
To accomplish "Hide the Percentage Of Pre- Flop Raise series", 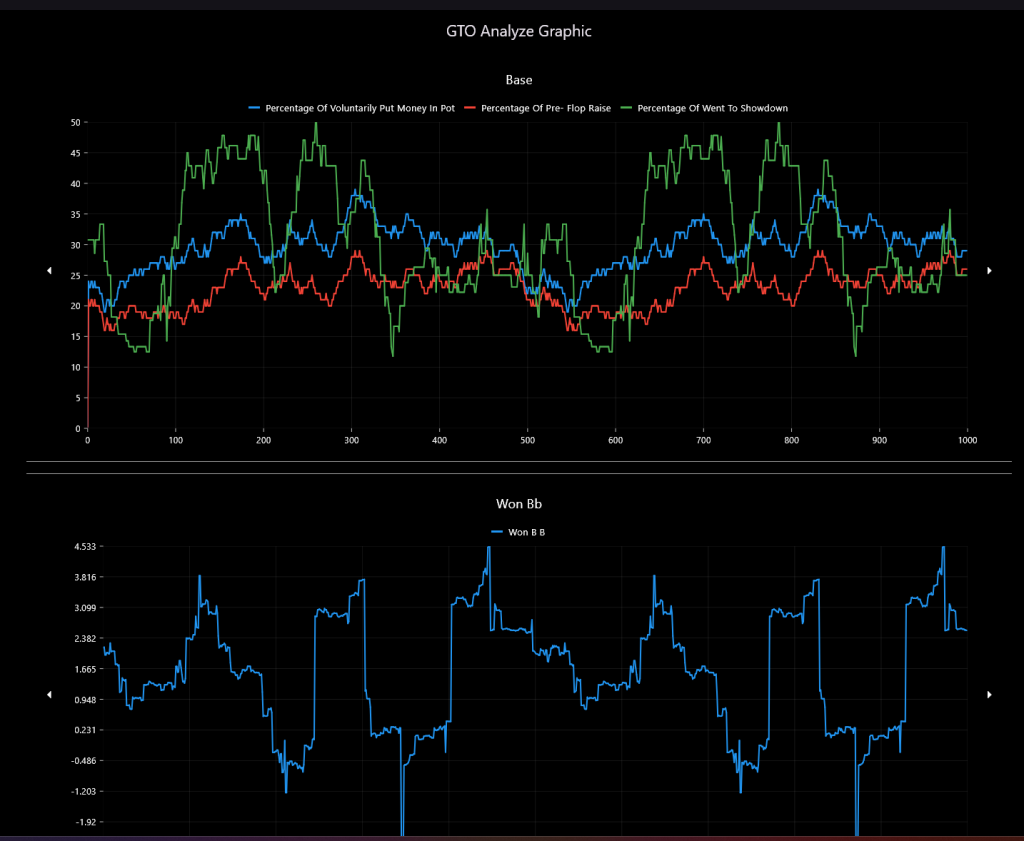I will click(546, 108).
